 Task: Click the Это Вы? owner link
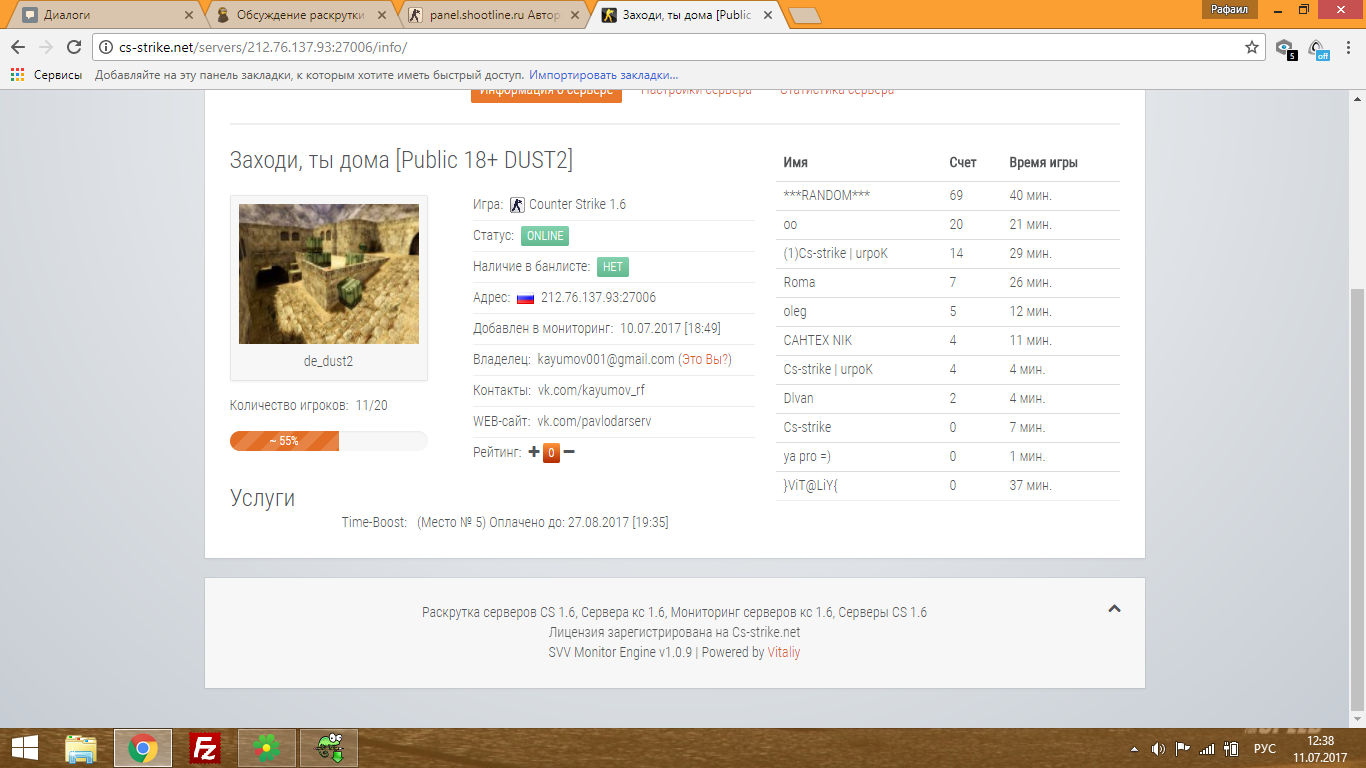(x=705, y=359)
